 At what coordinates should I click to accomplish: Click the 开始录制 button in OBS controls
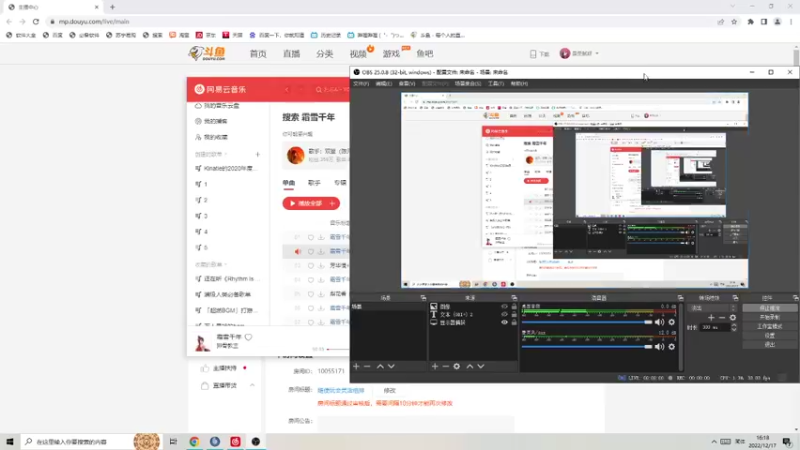pyautogui.click(x=769, y=317)
